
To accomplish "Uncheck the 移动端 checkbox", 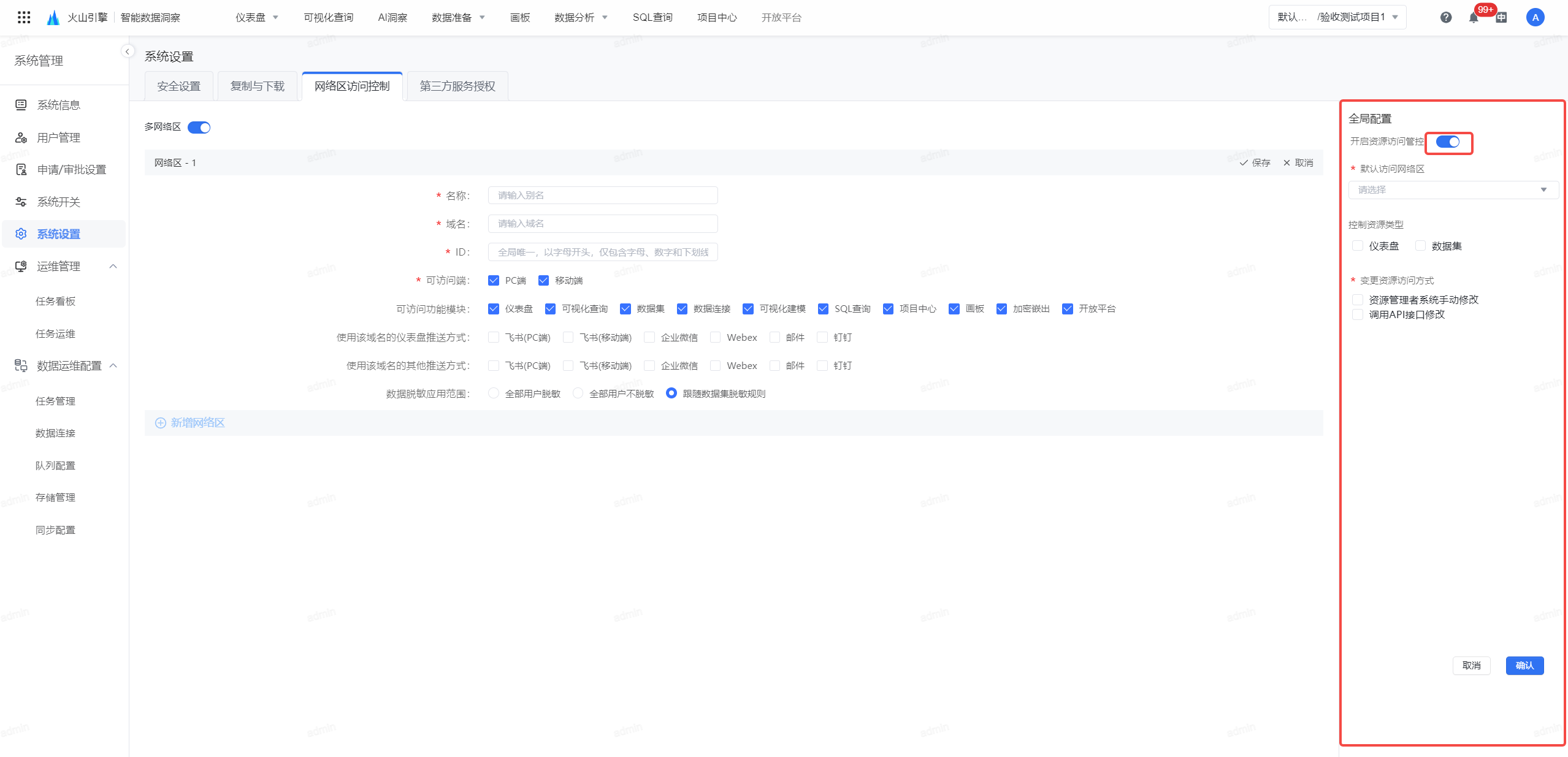I will tap(543, 280).
